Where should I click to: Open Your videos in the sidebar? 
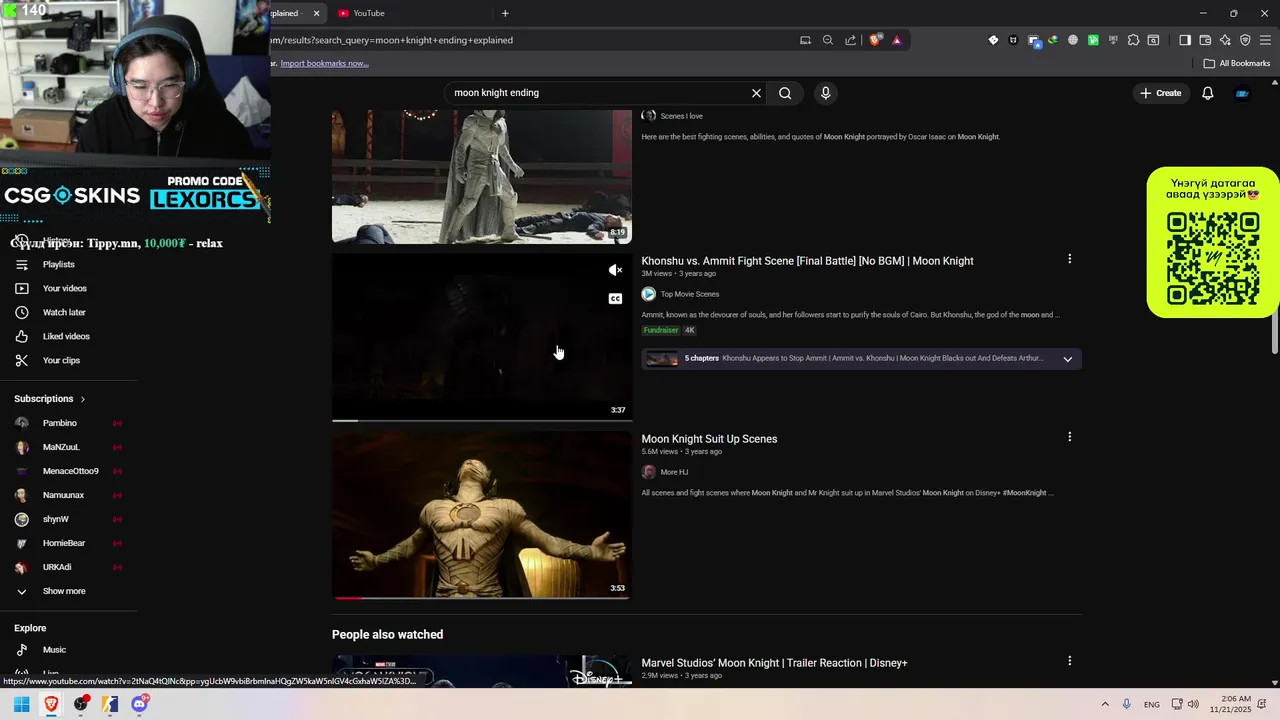pos(65,288)
